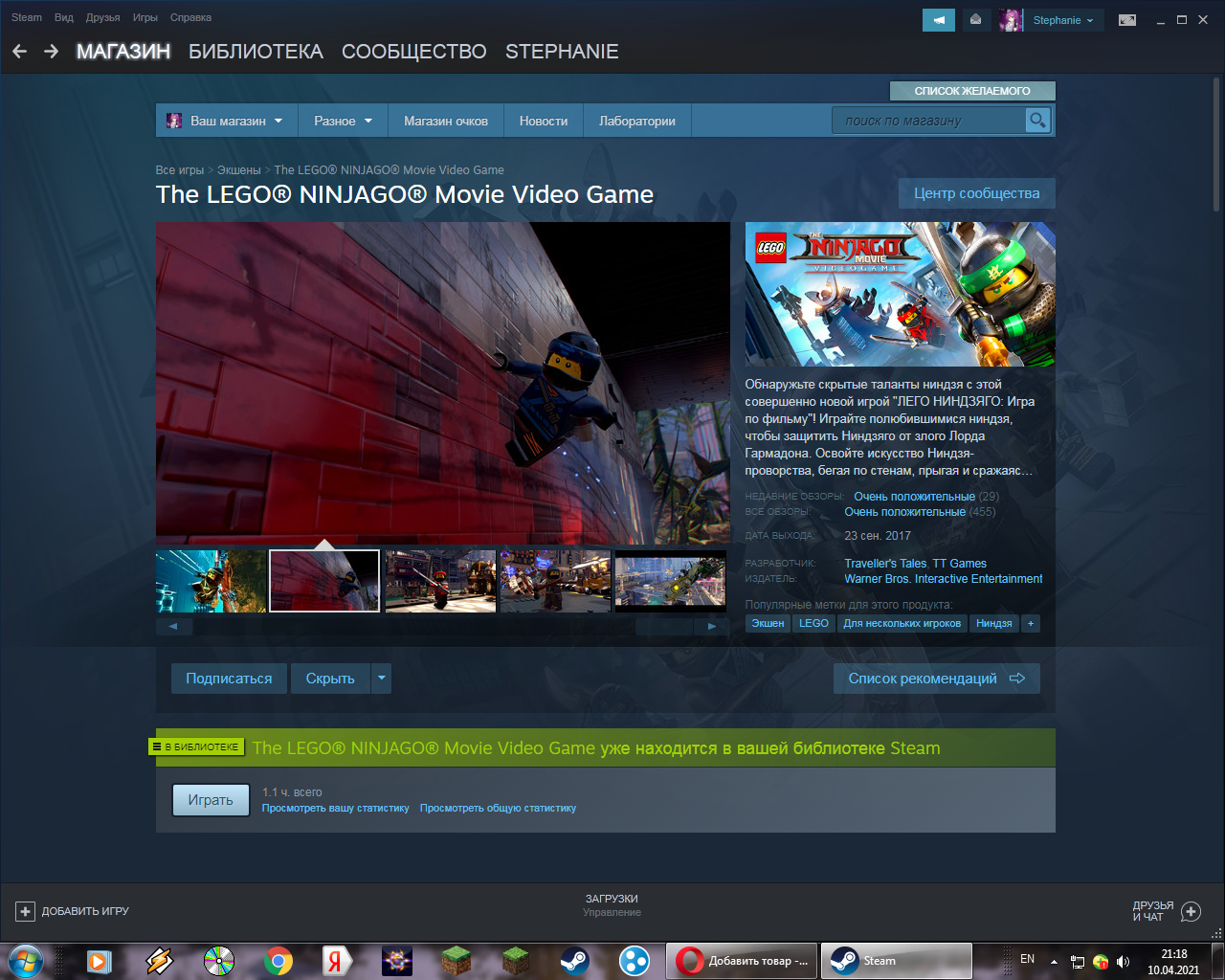Open the Windows Start button
The width and height of the screenshot is (1225, 980).
[26, 960]
